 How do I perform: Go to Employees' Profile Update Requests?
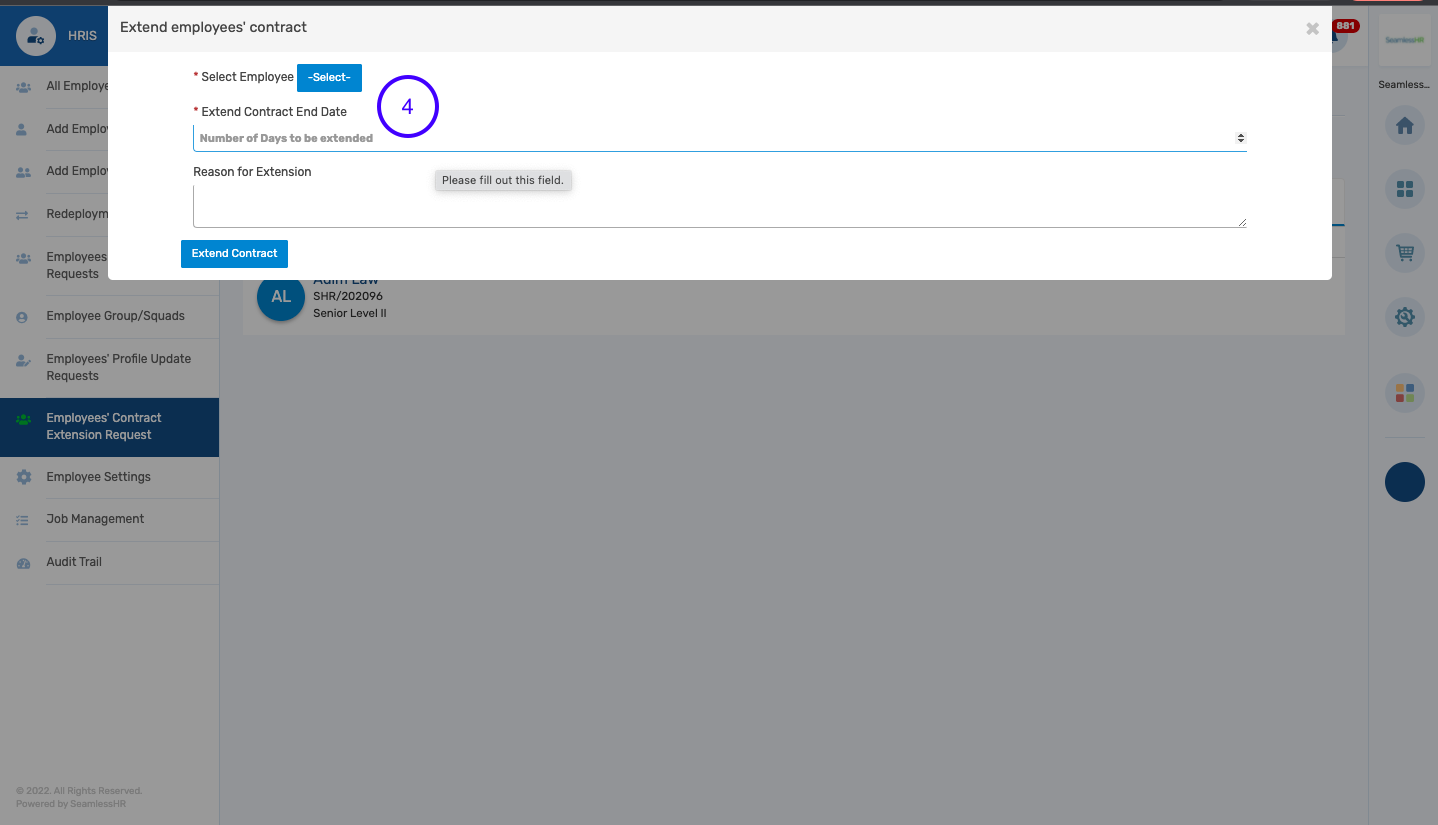click(x=118, y=367)
